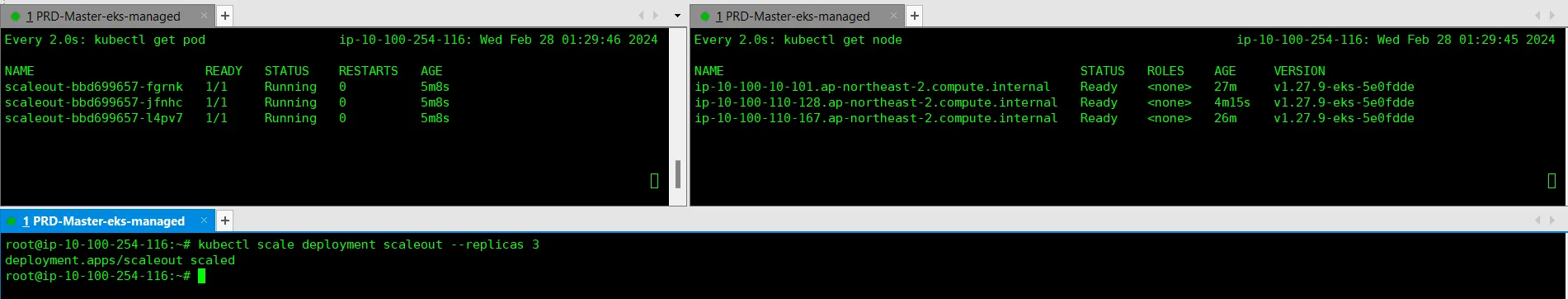
Task: Click node ip-10-100-110-128.ap-northeast-2.compute.internal
Action: tap(875, 102)
